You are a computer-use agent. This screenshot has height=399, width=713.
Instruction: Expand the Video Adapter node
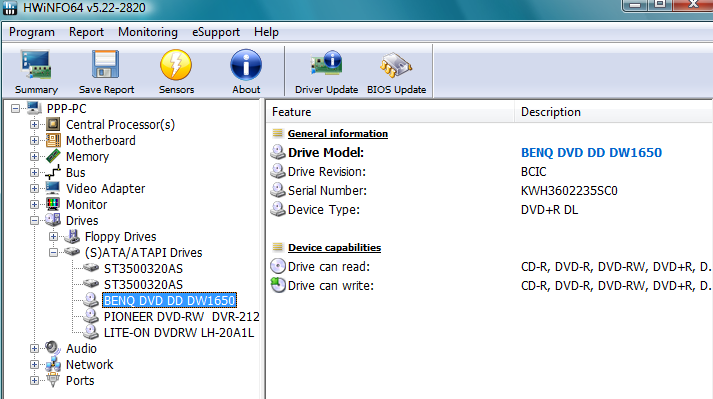[34, 188]
